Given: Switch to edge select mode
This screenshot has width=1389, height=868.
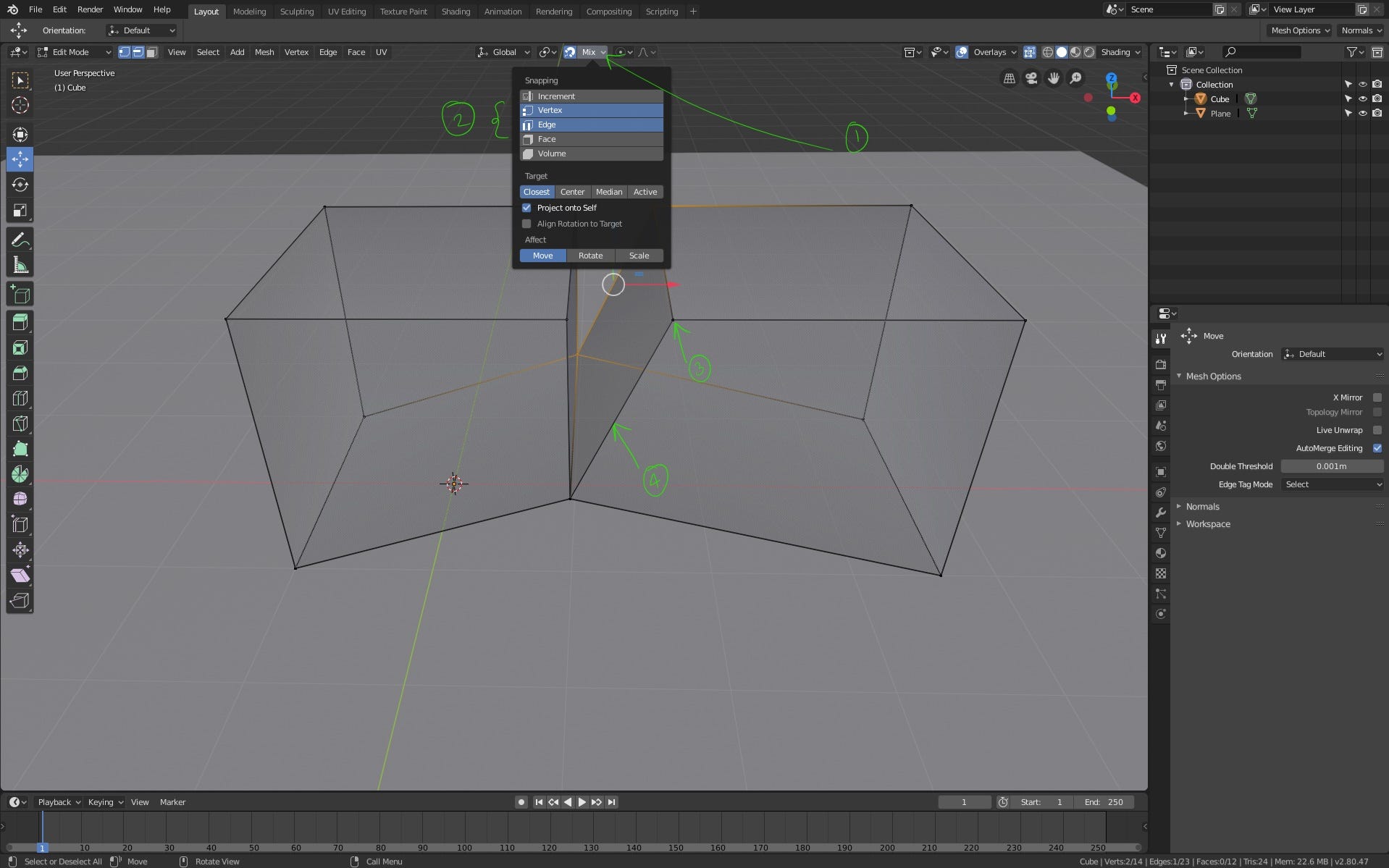Looking at the screenshot, I should (x=138, y=52).
